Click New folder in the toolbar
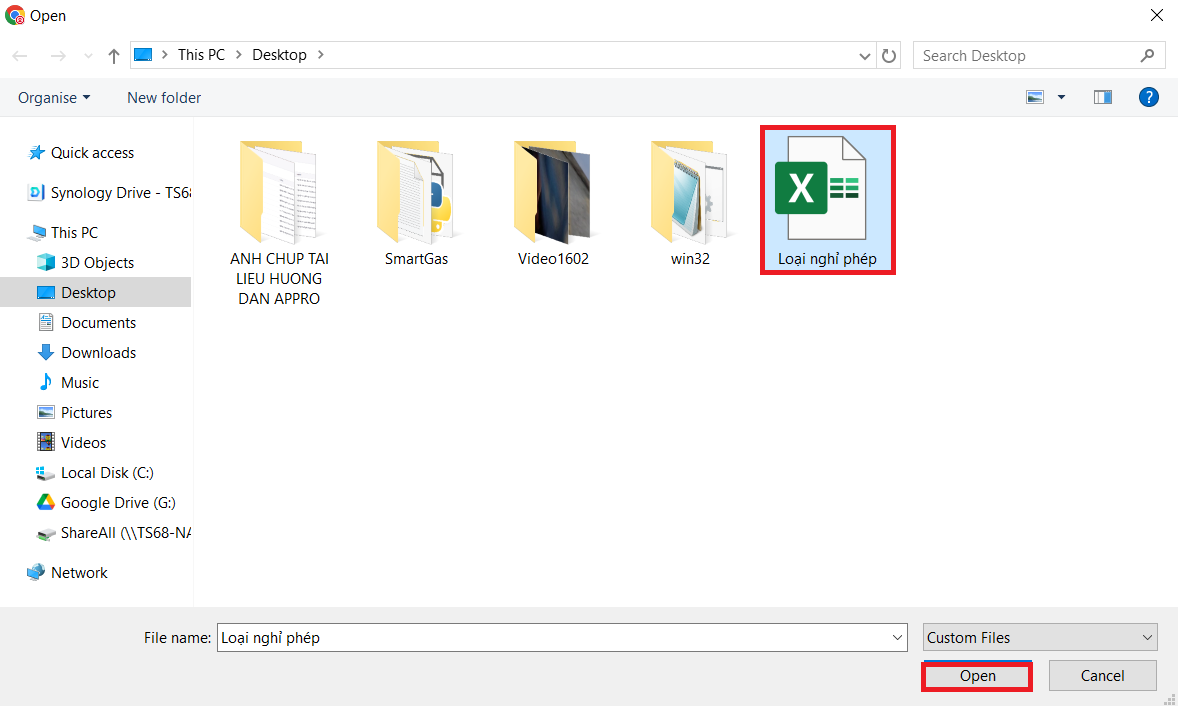This screenshot has height=706, width=1178. pyautogui.click(x=164, y=97)
